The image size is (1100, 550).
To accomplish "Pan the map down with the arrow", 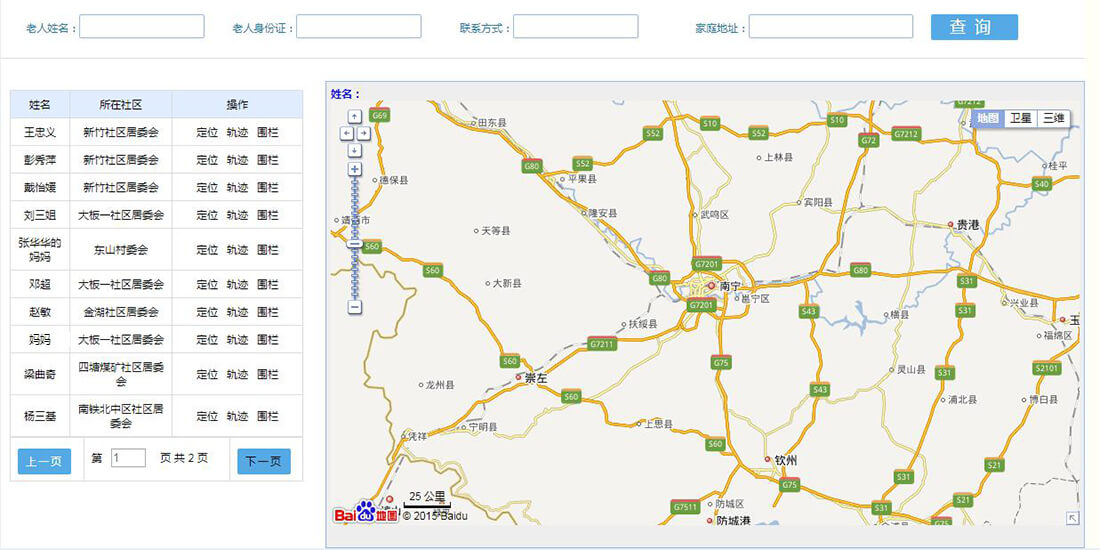I will (355, 149).
